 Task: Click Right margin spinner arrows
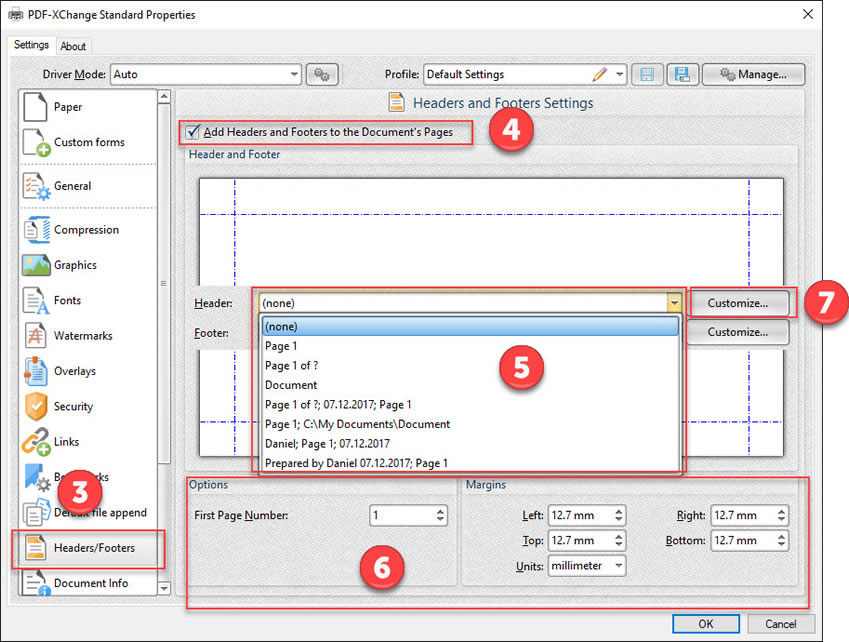click(781, 515)
